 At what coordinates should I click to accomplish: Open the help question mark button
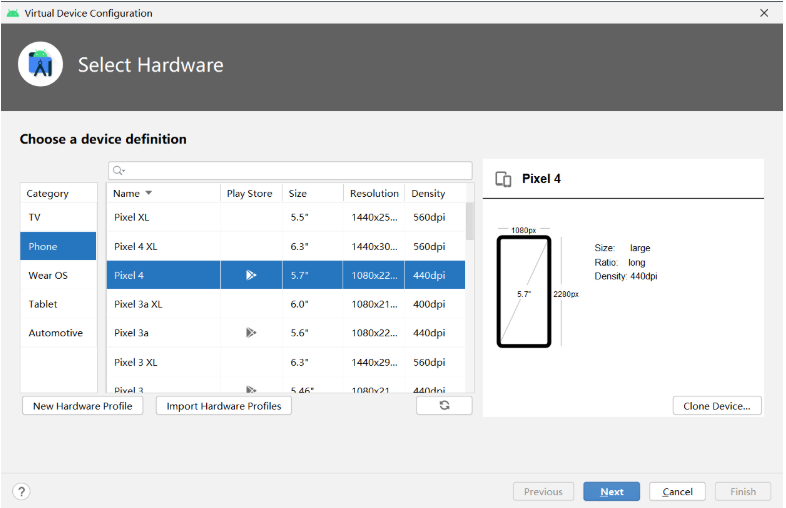pyautogui.click(x=22, y=491)
